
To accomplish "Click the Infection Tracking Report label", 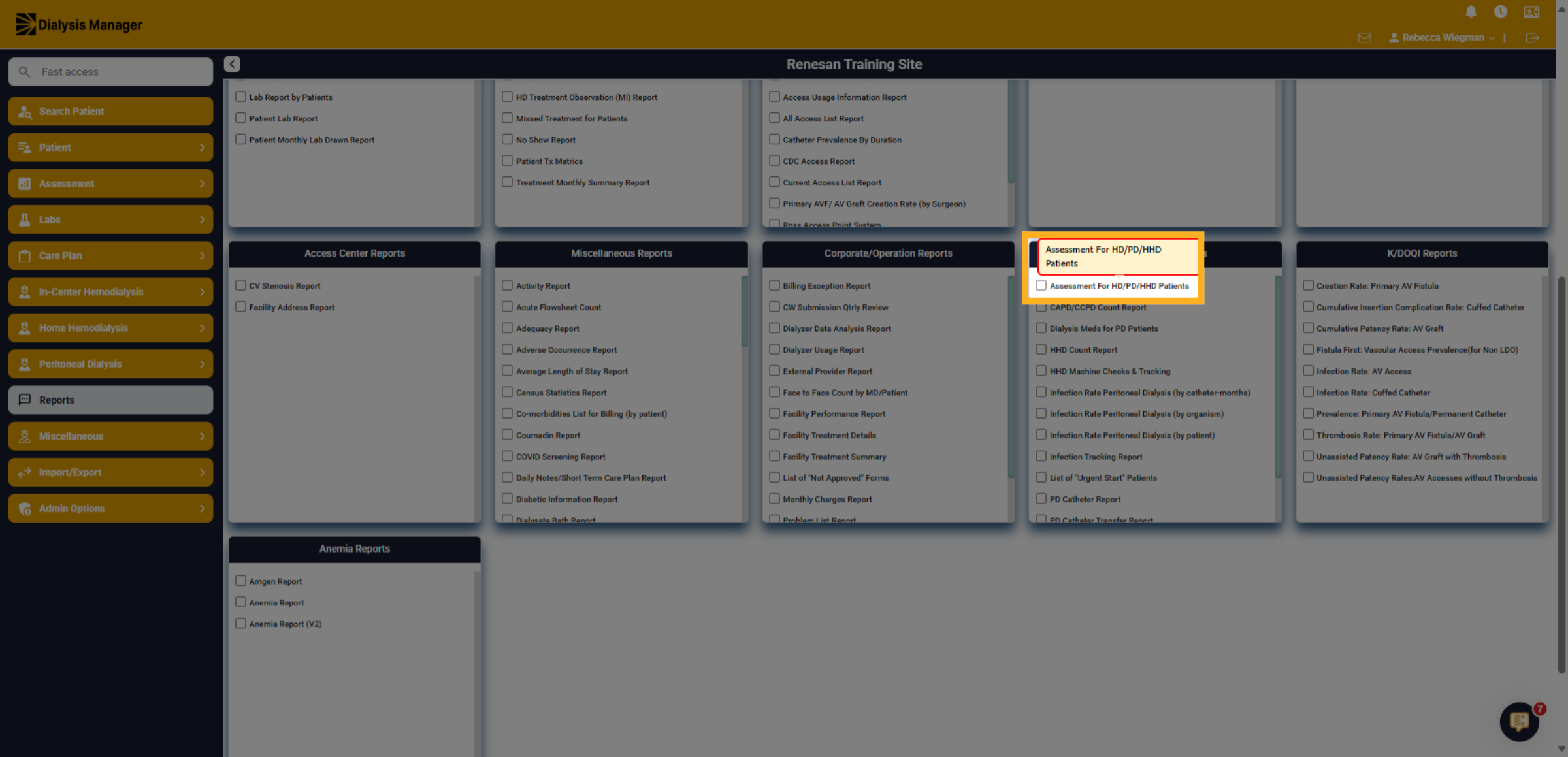I will point(1096,457).
